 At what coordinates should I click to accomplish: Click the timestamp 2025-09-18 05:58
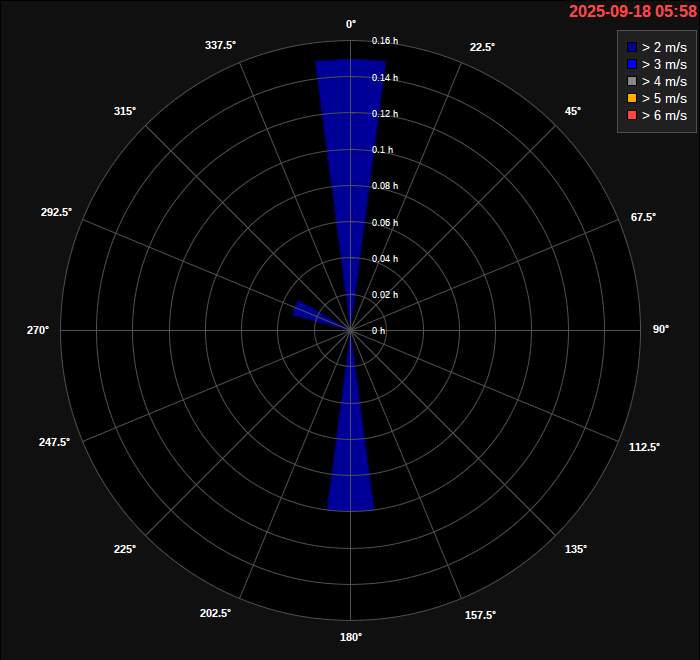pyautogui.click(x=633, y=11)
